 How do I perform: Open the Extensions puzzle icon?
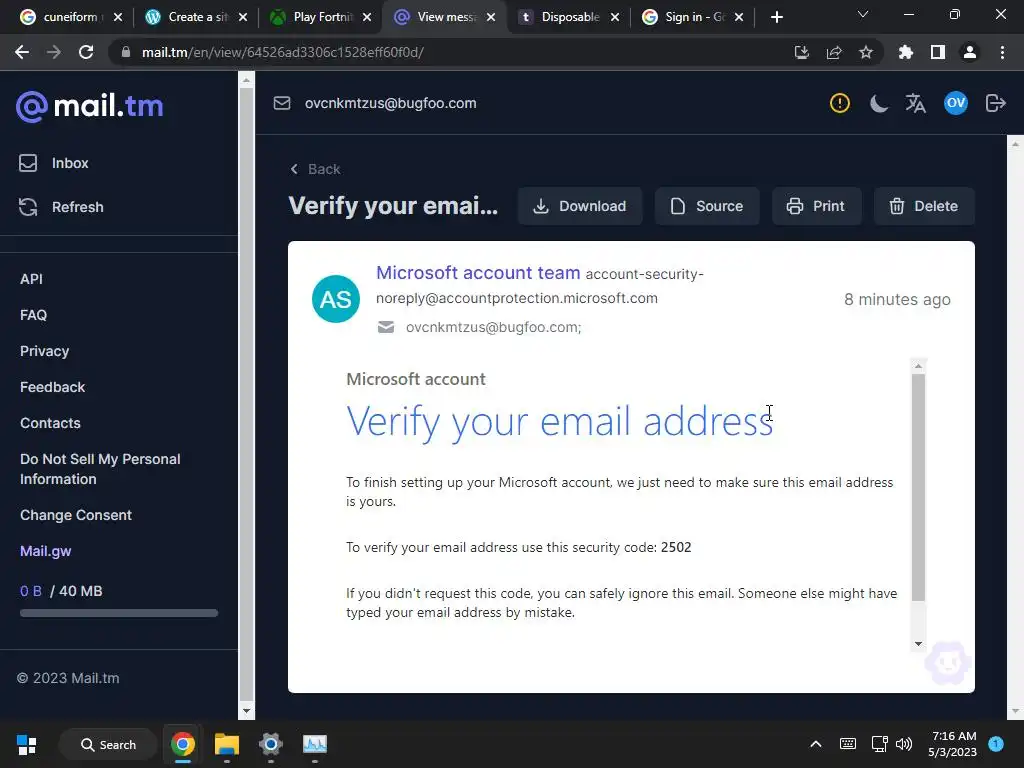[906, 52]
